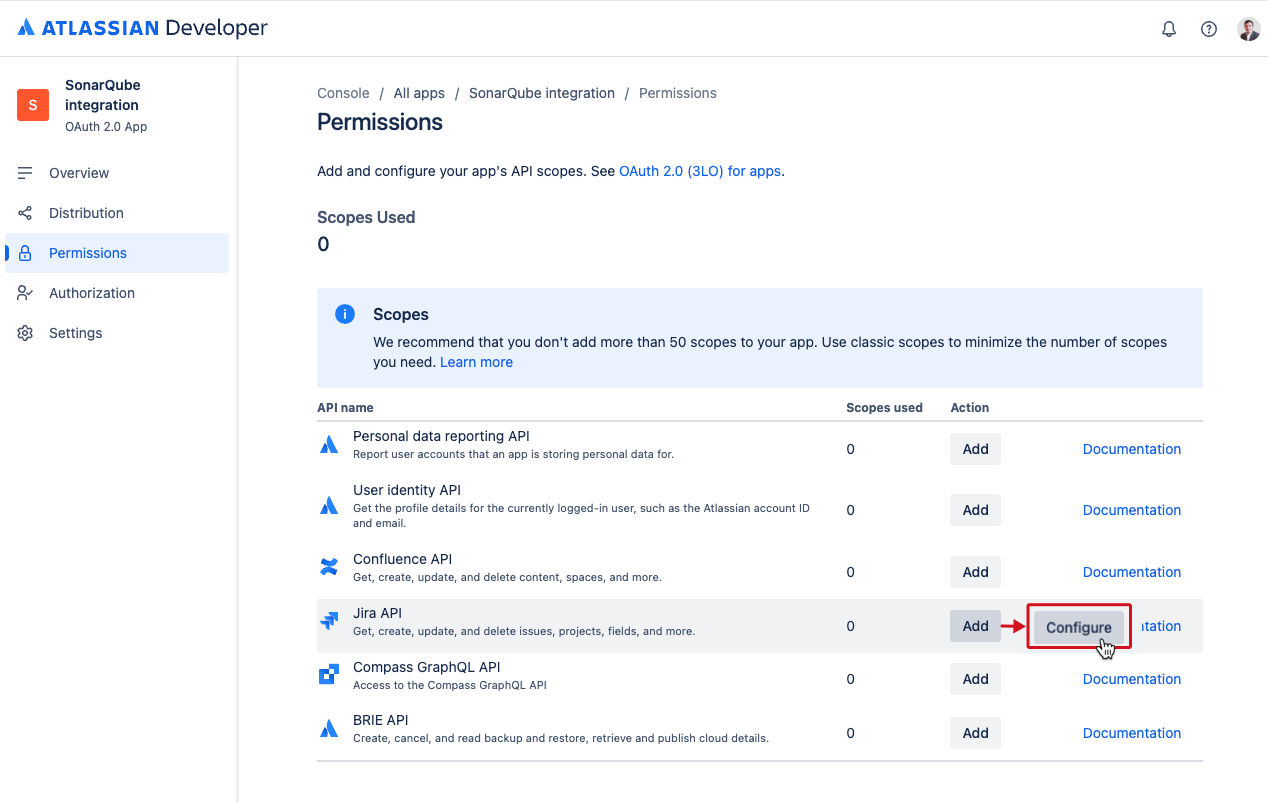The height and width of the screenshot is (802, 1268).
Task: Open the notifications bell icon
Action: (1168, 28)
